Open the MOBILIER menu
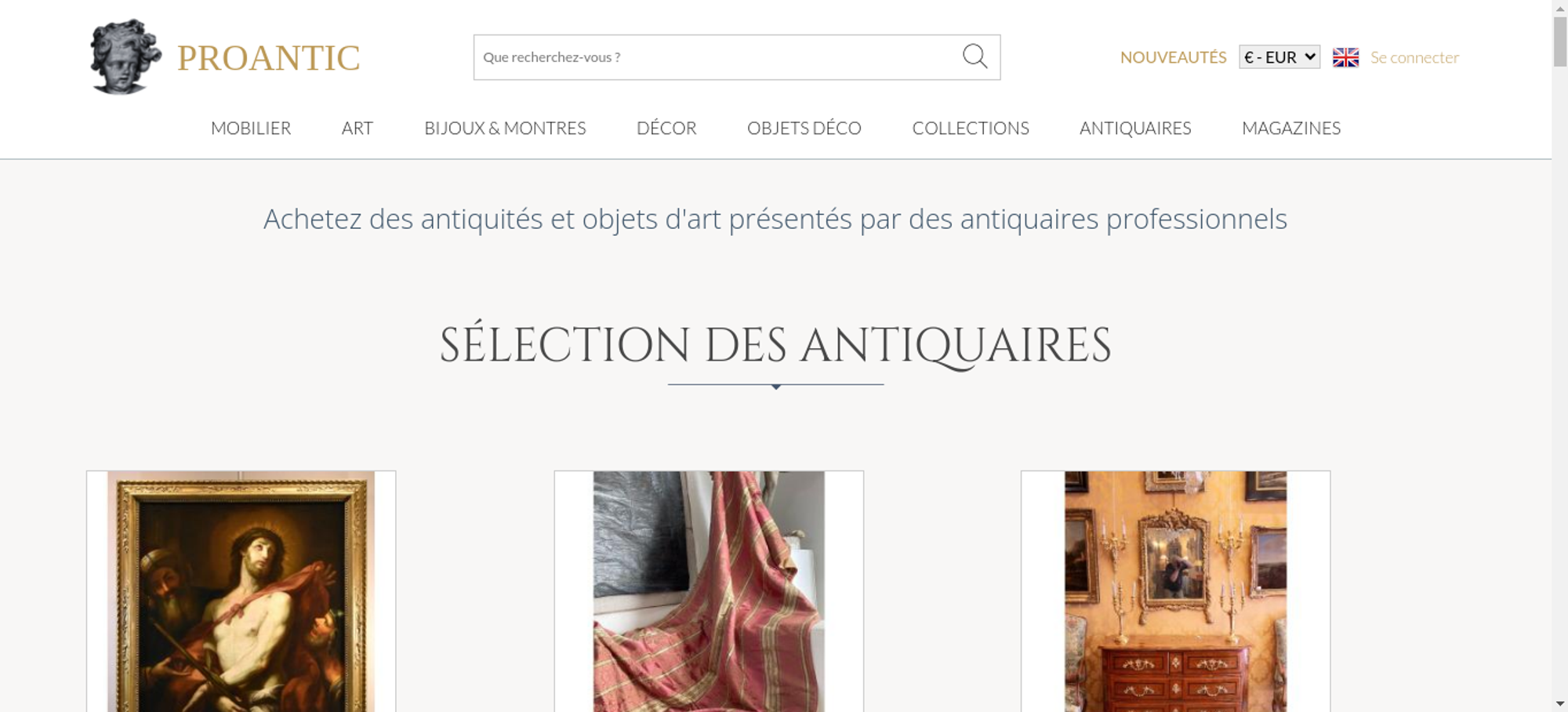Viewport: 1568px width, 712px height. coord(251,128)
